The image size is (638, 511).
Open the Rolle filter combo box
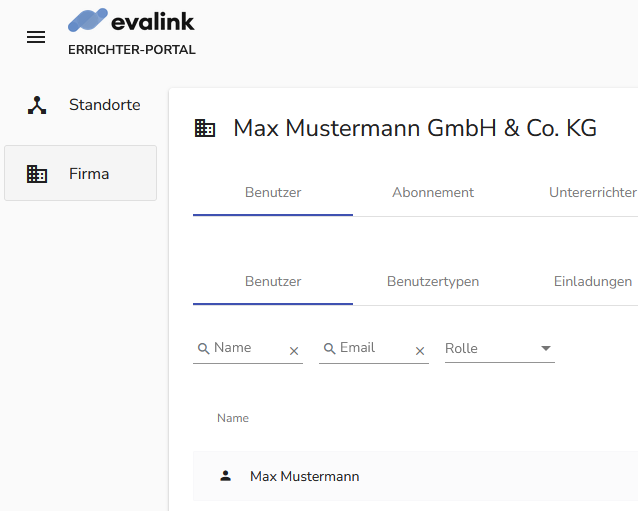500,349
